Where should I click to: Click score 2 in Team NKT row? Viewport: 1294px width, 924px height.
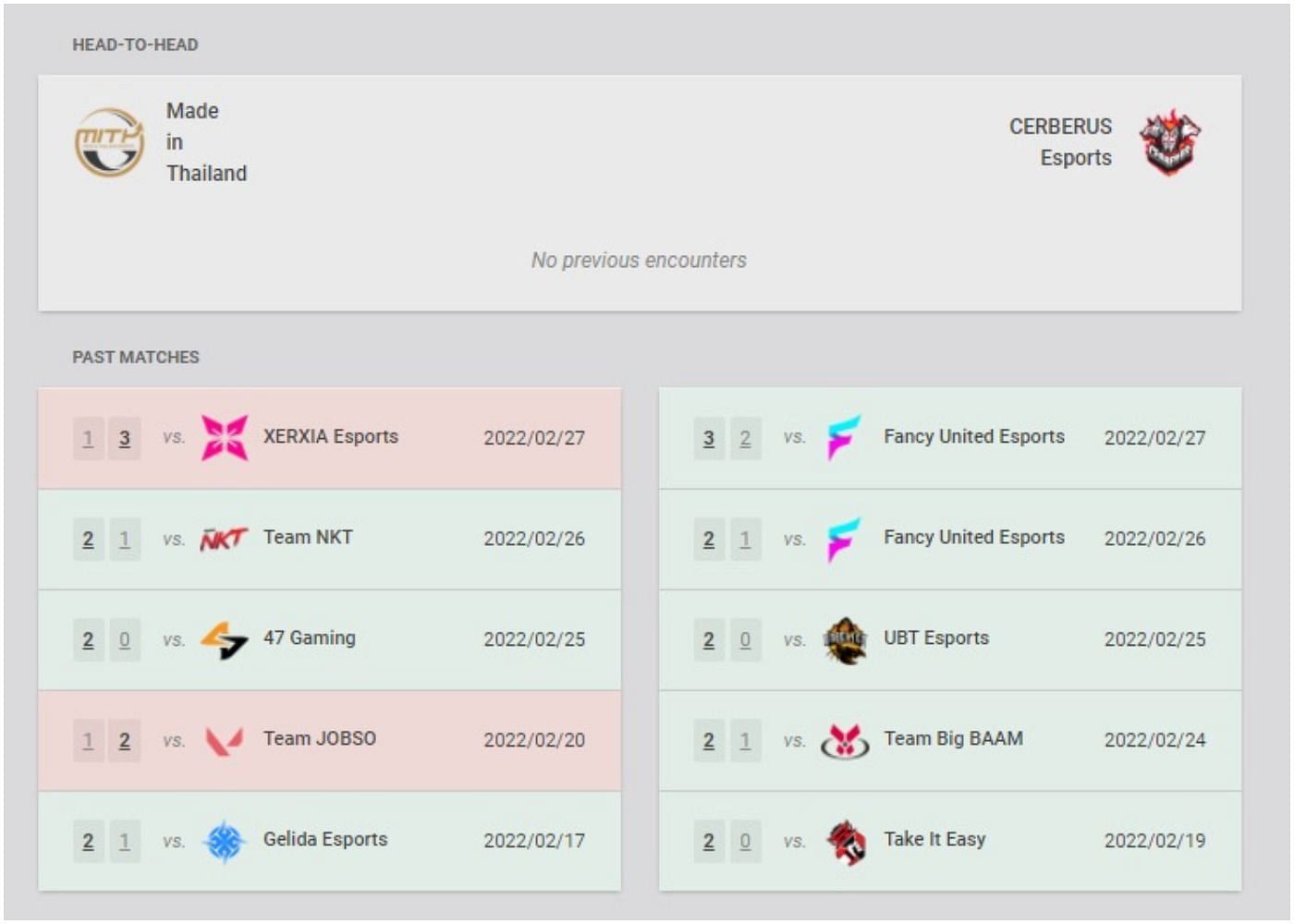(89, 539)
